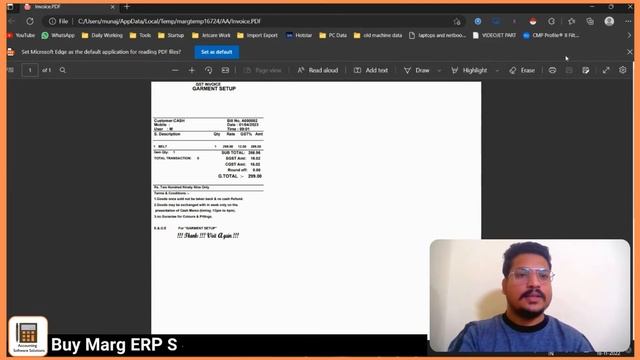Screen dimensions: 640x360
Task: Open CMP Profiler bookmark
Action: [551, 36]
